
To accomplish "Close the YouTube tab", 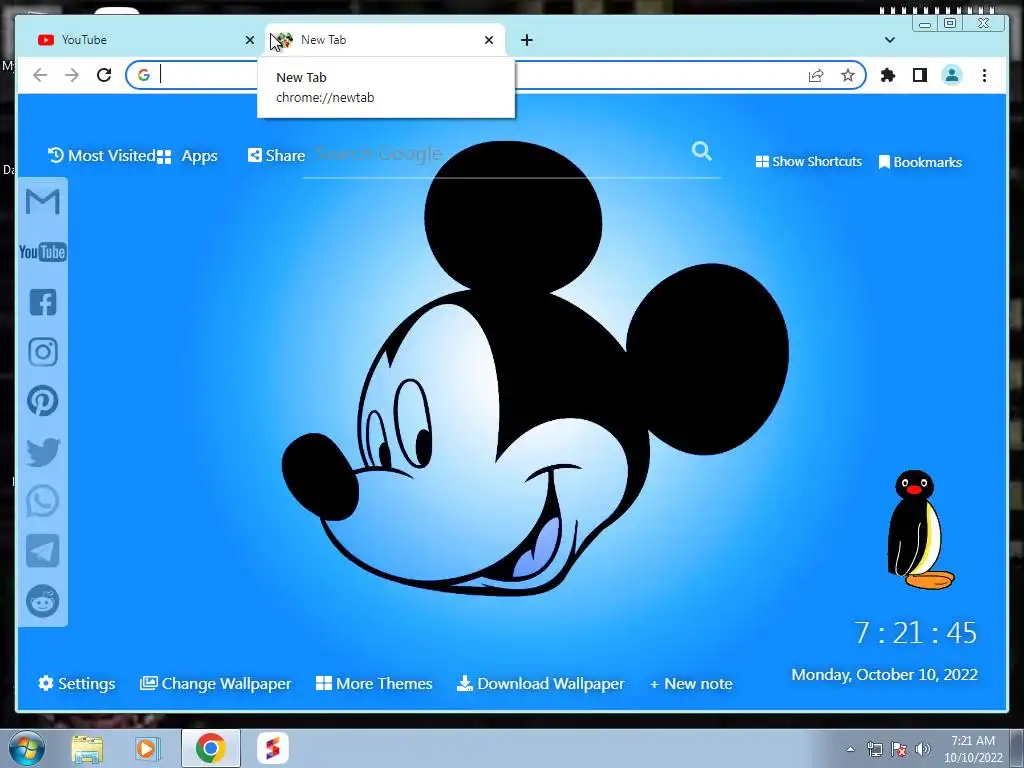I will 249,40.
